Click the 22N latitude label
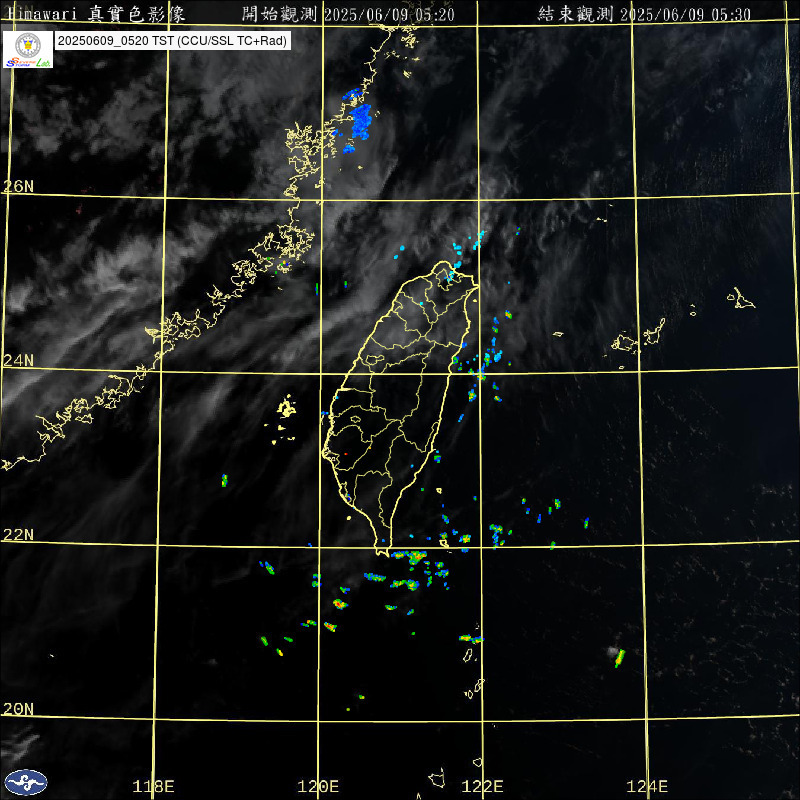 [18, 534]
